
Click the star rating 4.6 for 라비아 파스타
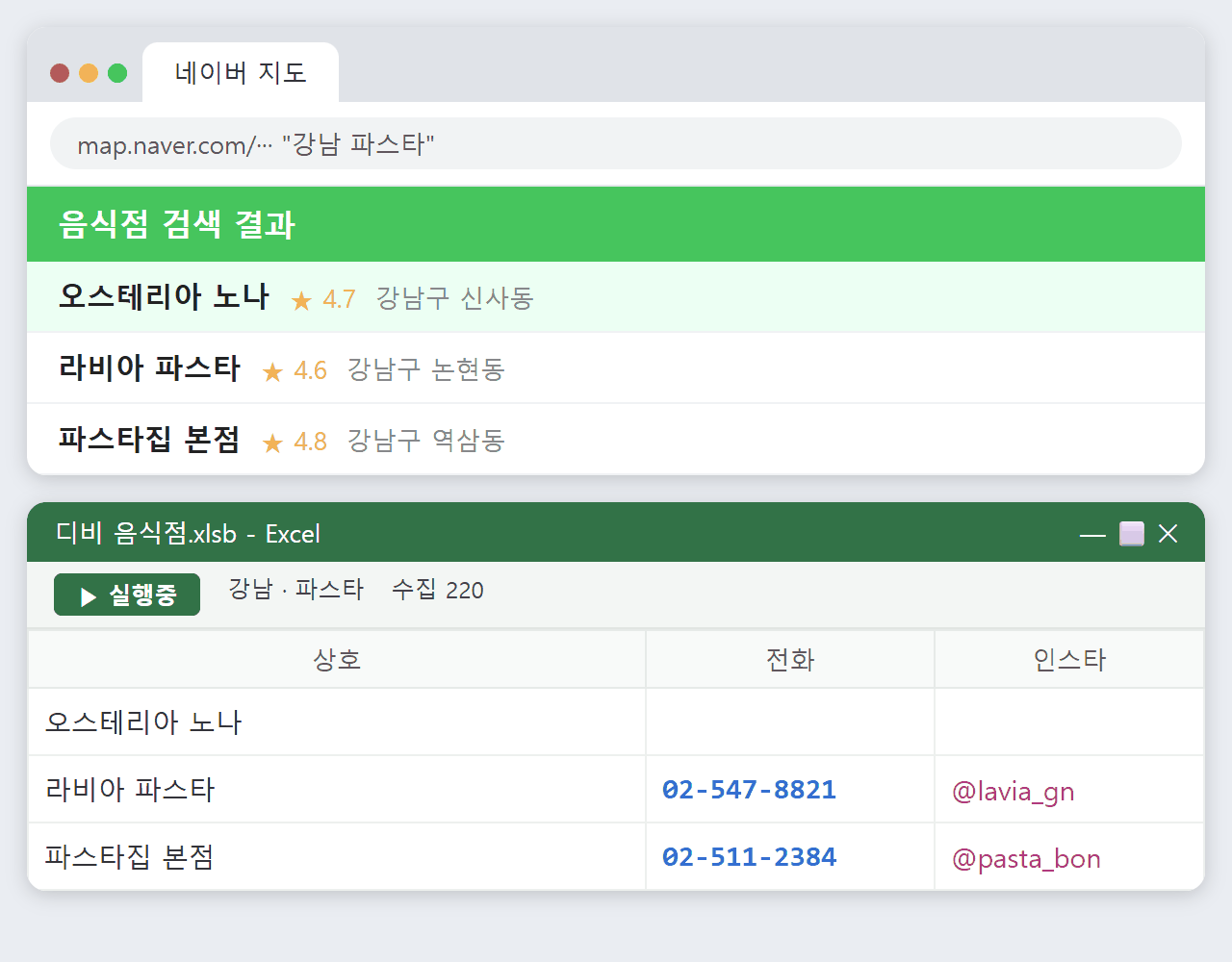[295, 370]
